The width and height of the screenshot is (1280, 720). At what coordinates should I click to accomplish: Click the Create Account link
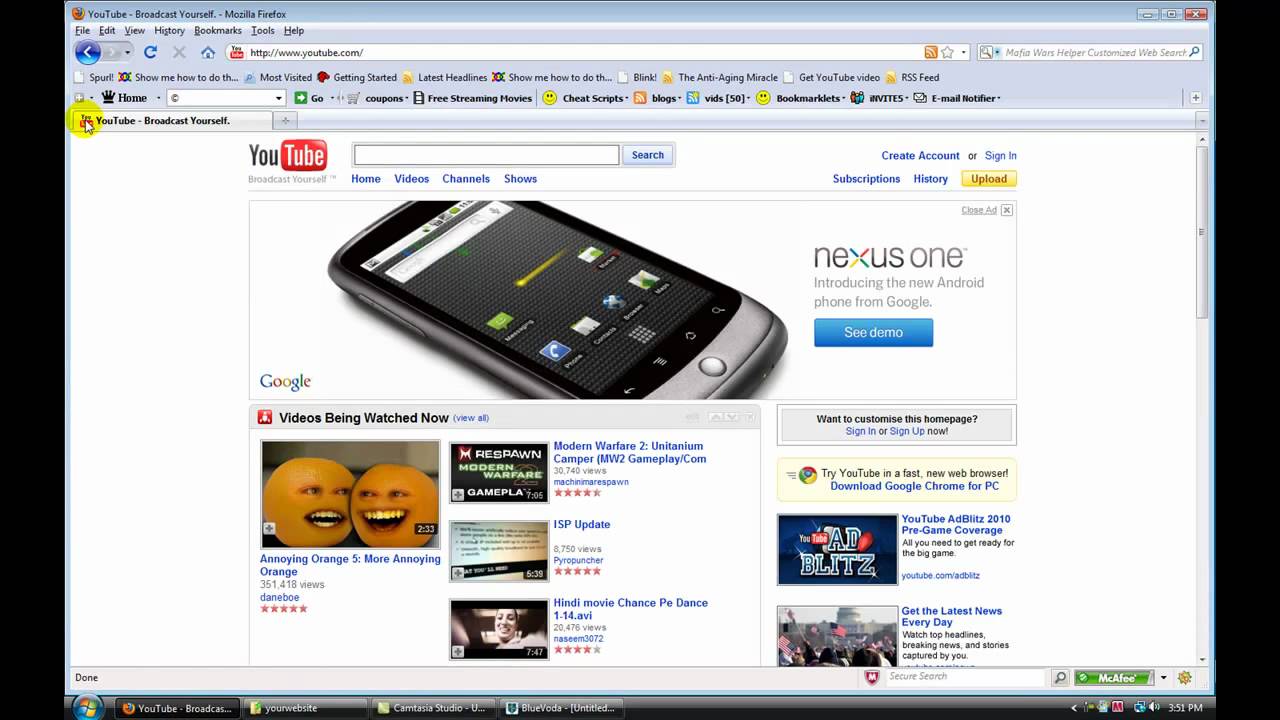(920, 156)
